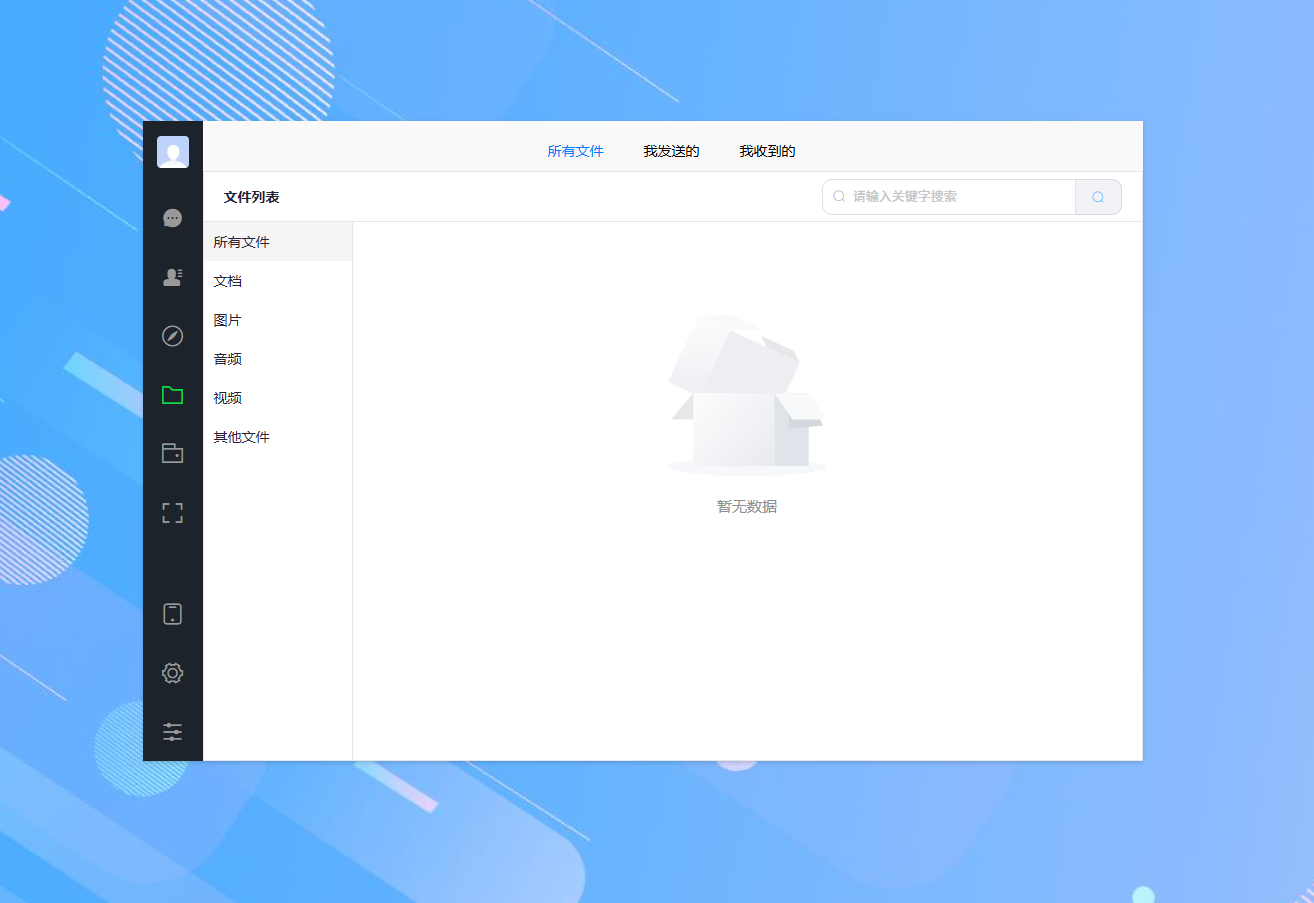Select the green folder files icon
1314x903 pixels.
[173, 395]
